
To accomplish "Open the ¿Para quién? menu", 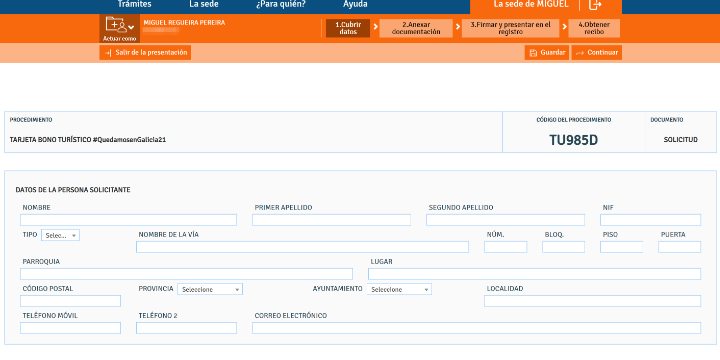I will pos(281,4).
